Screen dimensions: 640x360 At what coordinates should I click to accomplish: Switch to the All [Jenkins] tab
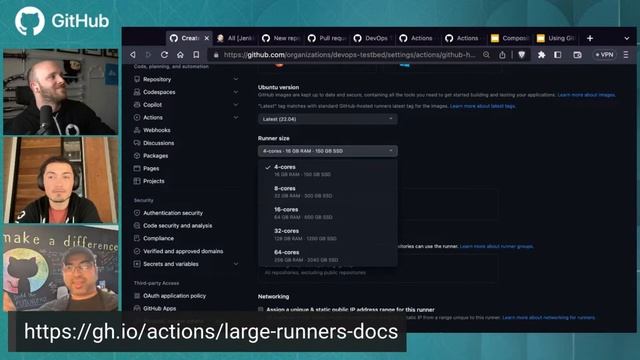click(236, 38)
